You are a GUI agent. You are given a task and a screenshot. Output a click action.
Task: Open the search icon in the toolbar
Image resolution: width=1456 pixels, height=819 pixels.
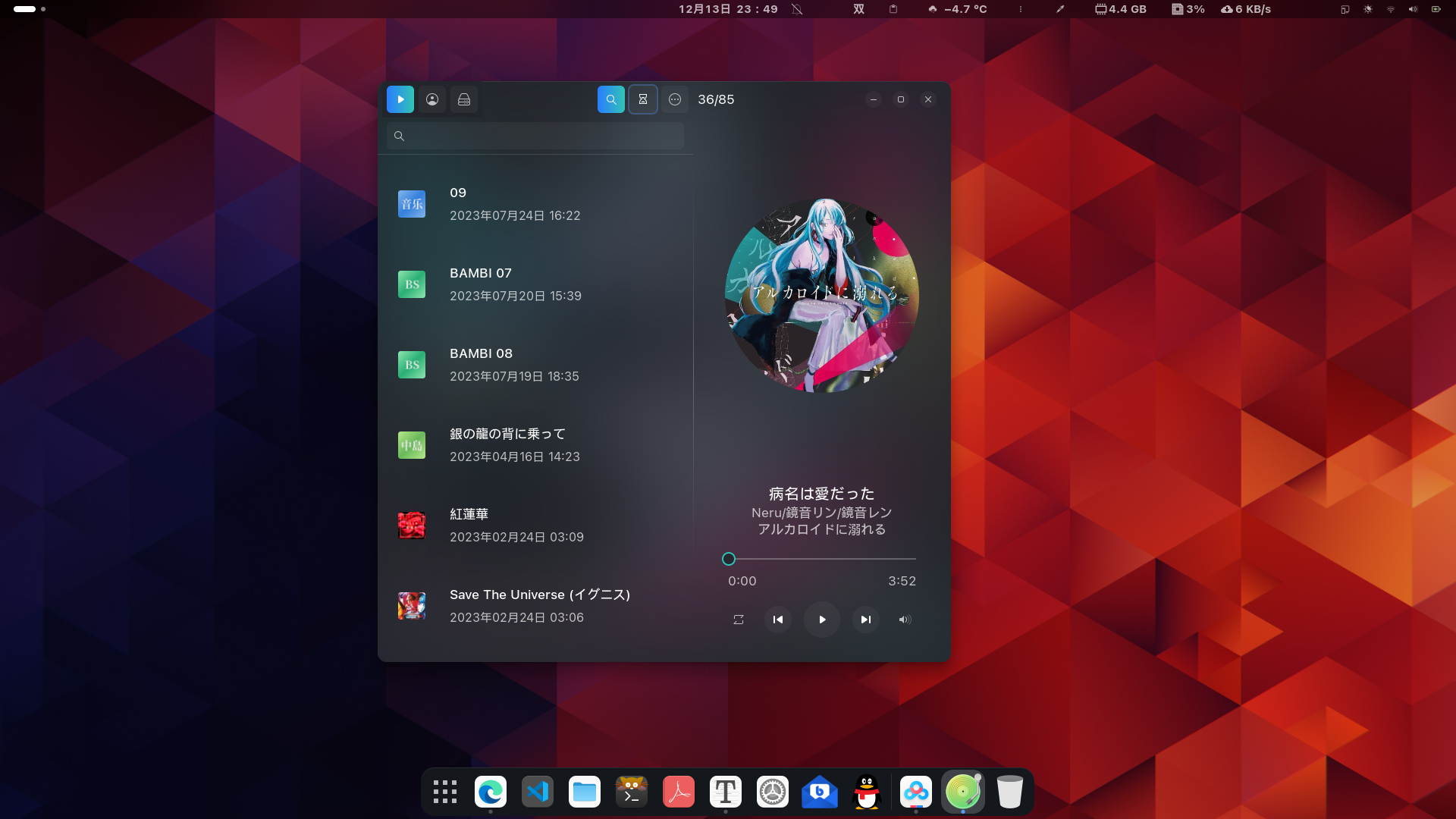pyautogui.click(x=610, y=99)
